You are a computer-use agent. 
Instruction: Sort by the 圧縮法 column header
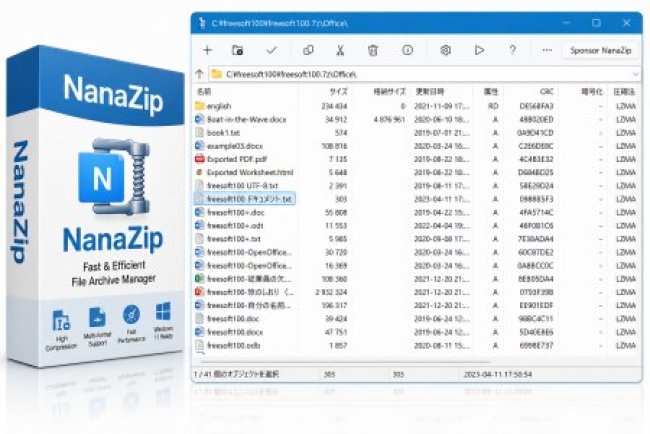point(624,92)
